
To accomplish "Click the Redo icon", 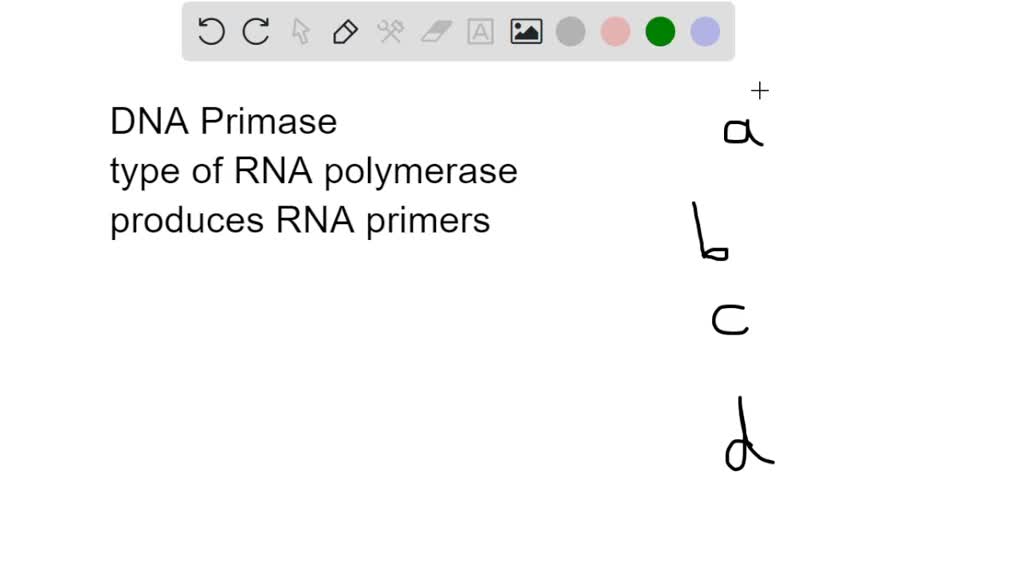I will pos(256,31).
